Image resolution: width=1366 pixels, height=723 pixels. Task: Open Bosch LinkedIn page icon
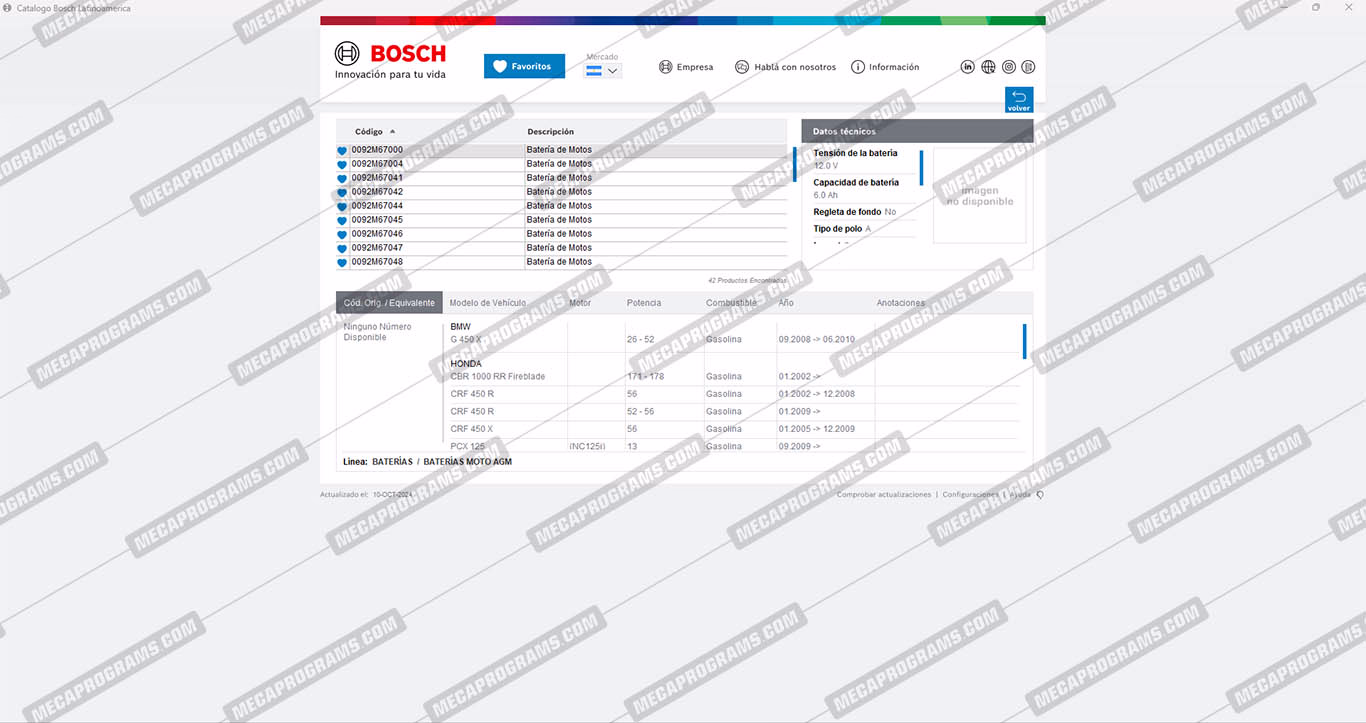968,67
